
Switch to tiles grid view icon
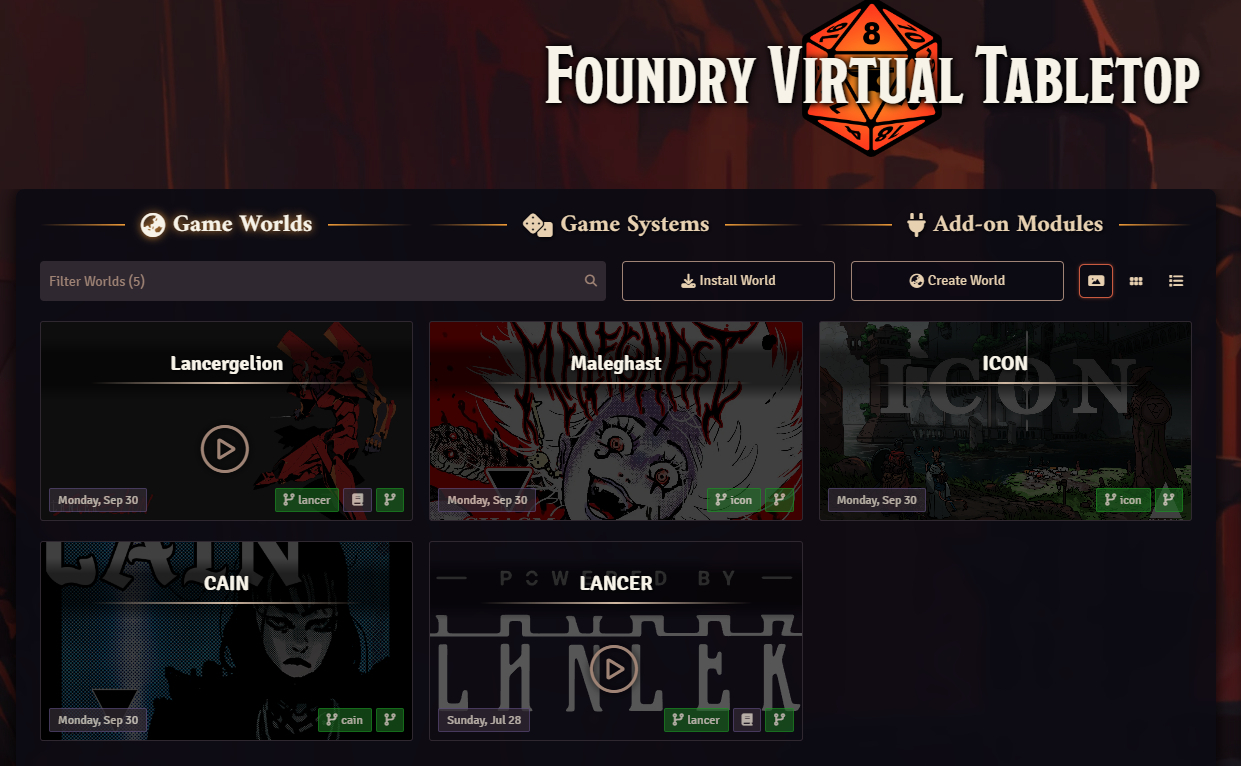tap(1136, 281)
